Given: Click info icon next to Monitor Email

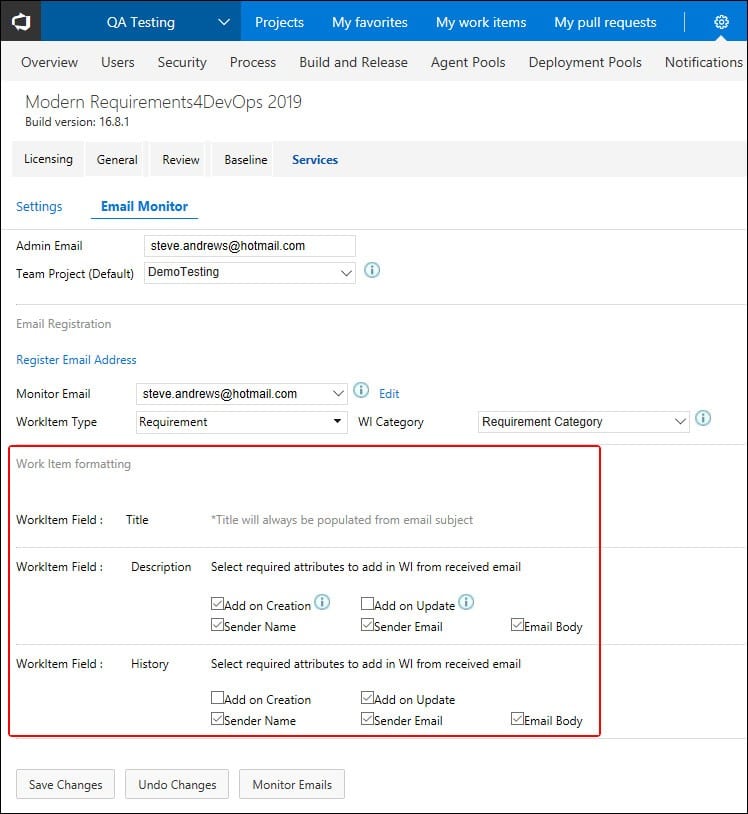Looking at the screenshot, I should [x=361, y=390].
